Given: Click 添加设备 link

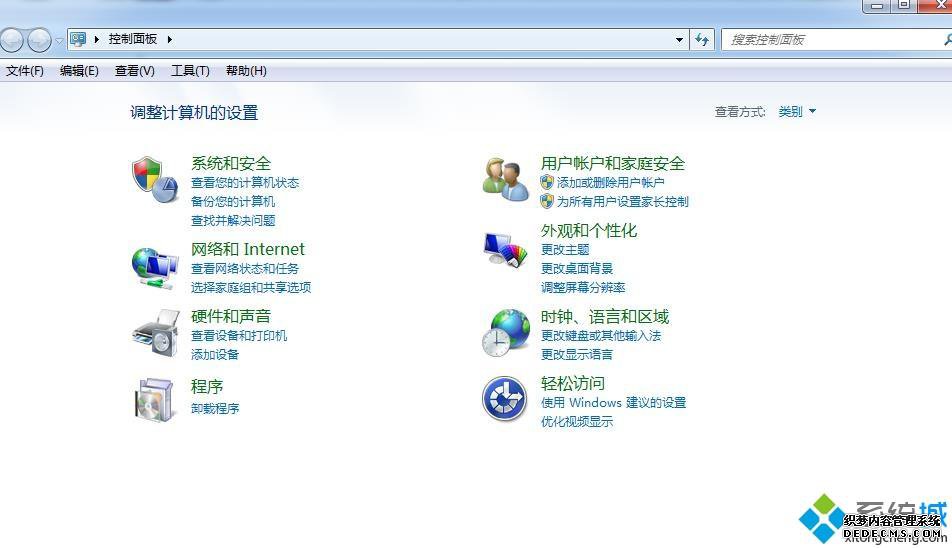Looking at the screenshot, I should [x=214, y=354].
